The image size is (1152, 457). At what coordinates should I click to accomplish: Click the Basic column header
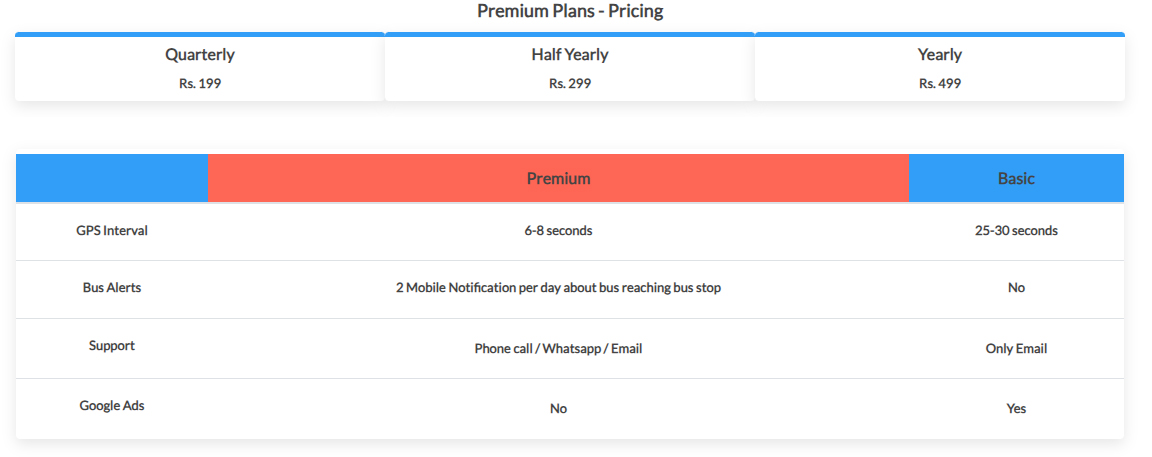1016,178
